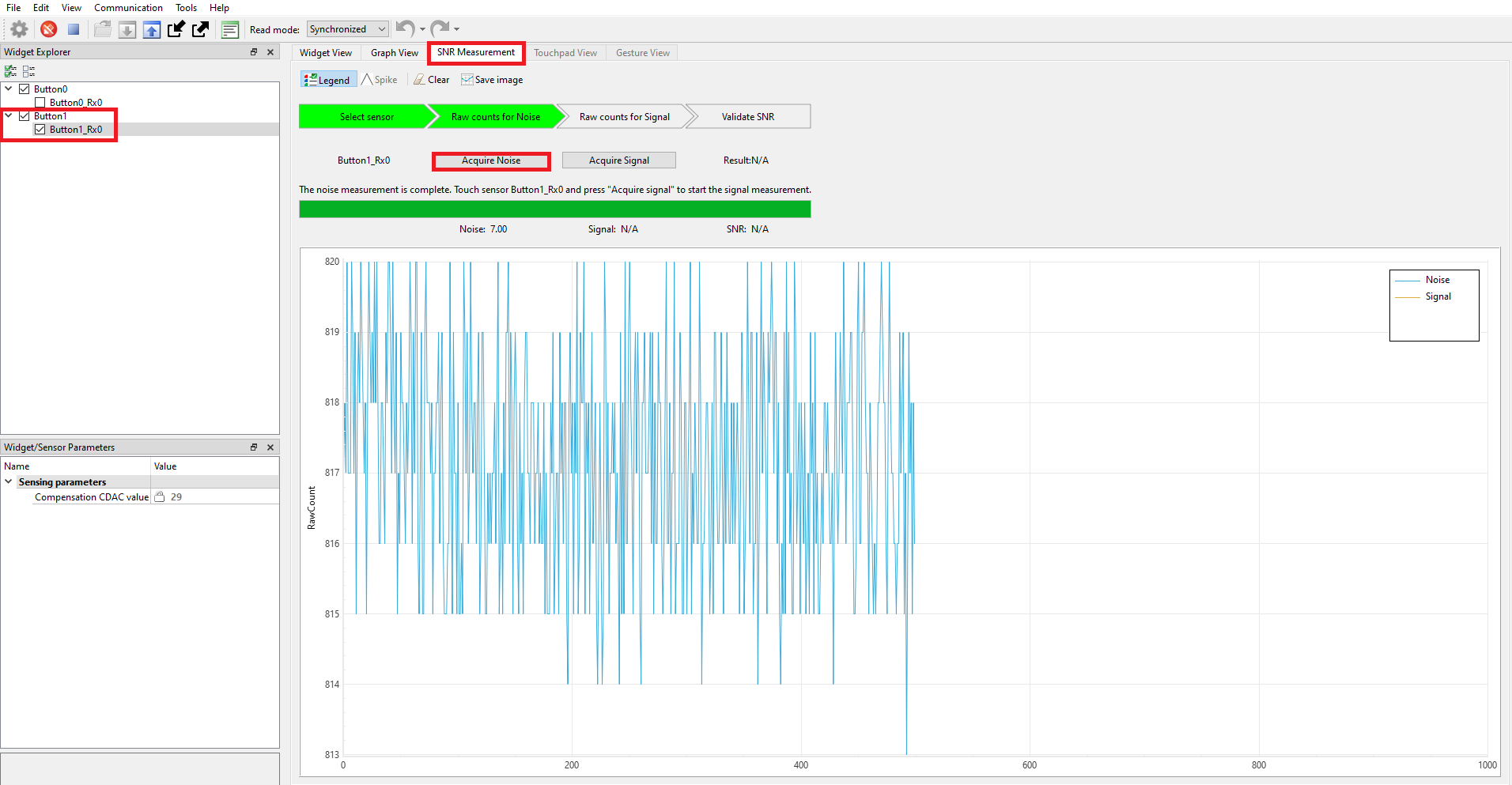The width and height of the screenshot is (1512, 785).
Task: Click the Noise: 7.00 value text
Action: pyautogui.click(x=483, y=229)
